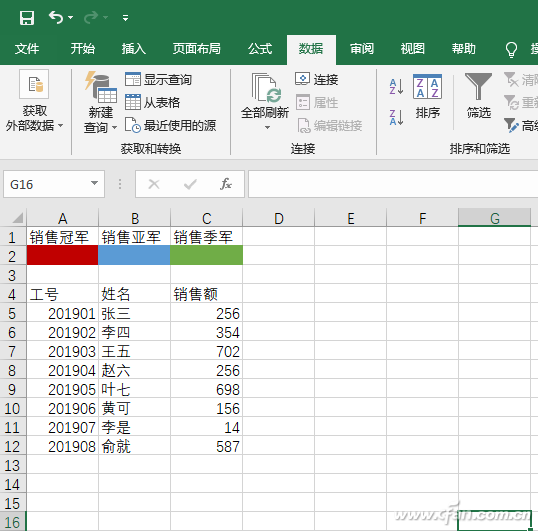Image resolution: width=538 pixels, height=531 pixels.
Task: Open the Sort dialog icon (排序)
Action: coord(427,86)
